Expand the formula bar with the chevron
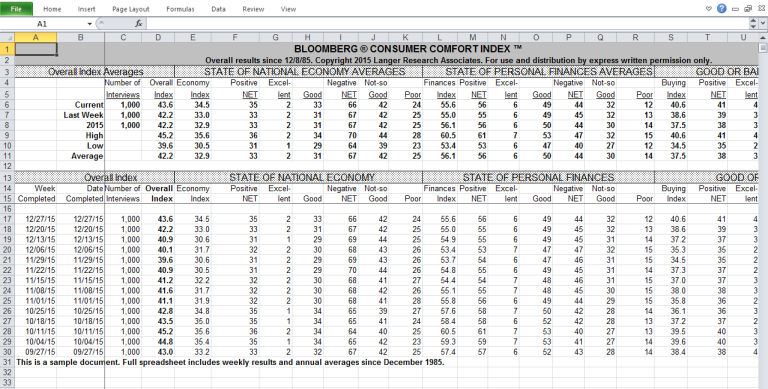768x389 pixels. pos(763,24)
